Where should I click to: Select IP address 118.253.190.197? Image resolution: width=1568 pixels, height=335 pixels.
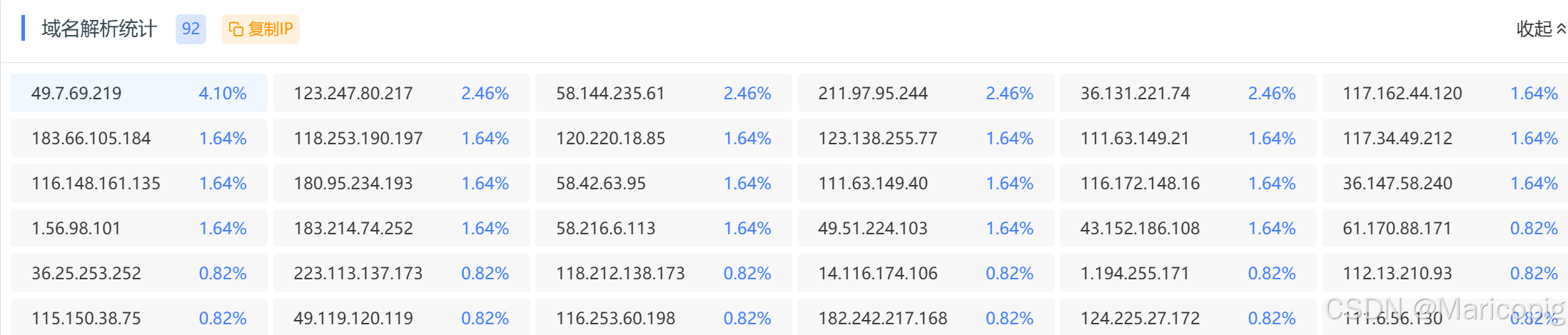(x=402, y=138)
